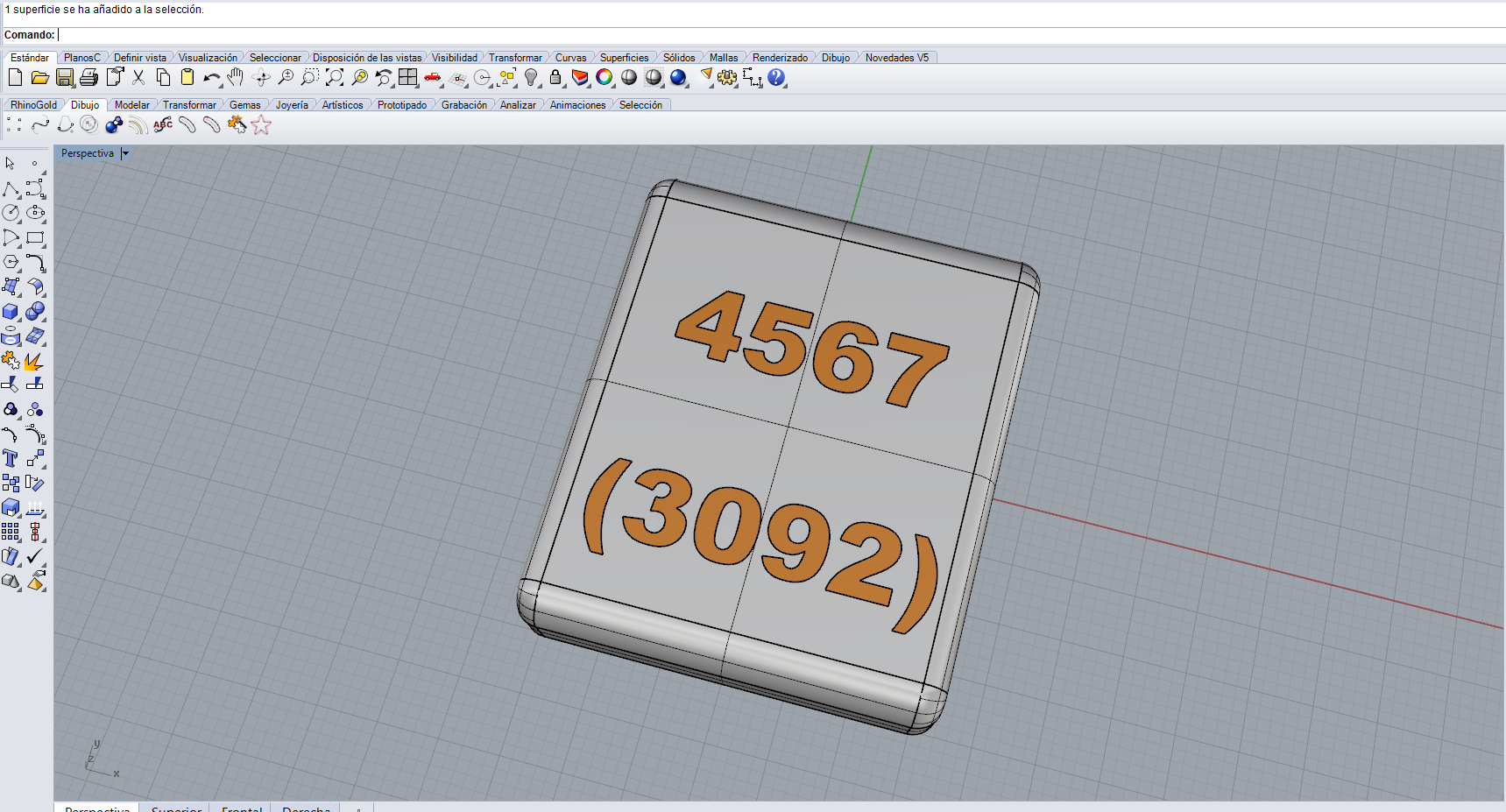The height and width of the screenshot is (812, 1506).
Task: Click the blue box solid tool
Action: 11,312
